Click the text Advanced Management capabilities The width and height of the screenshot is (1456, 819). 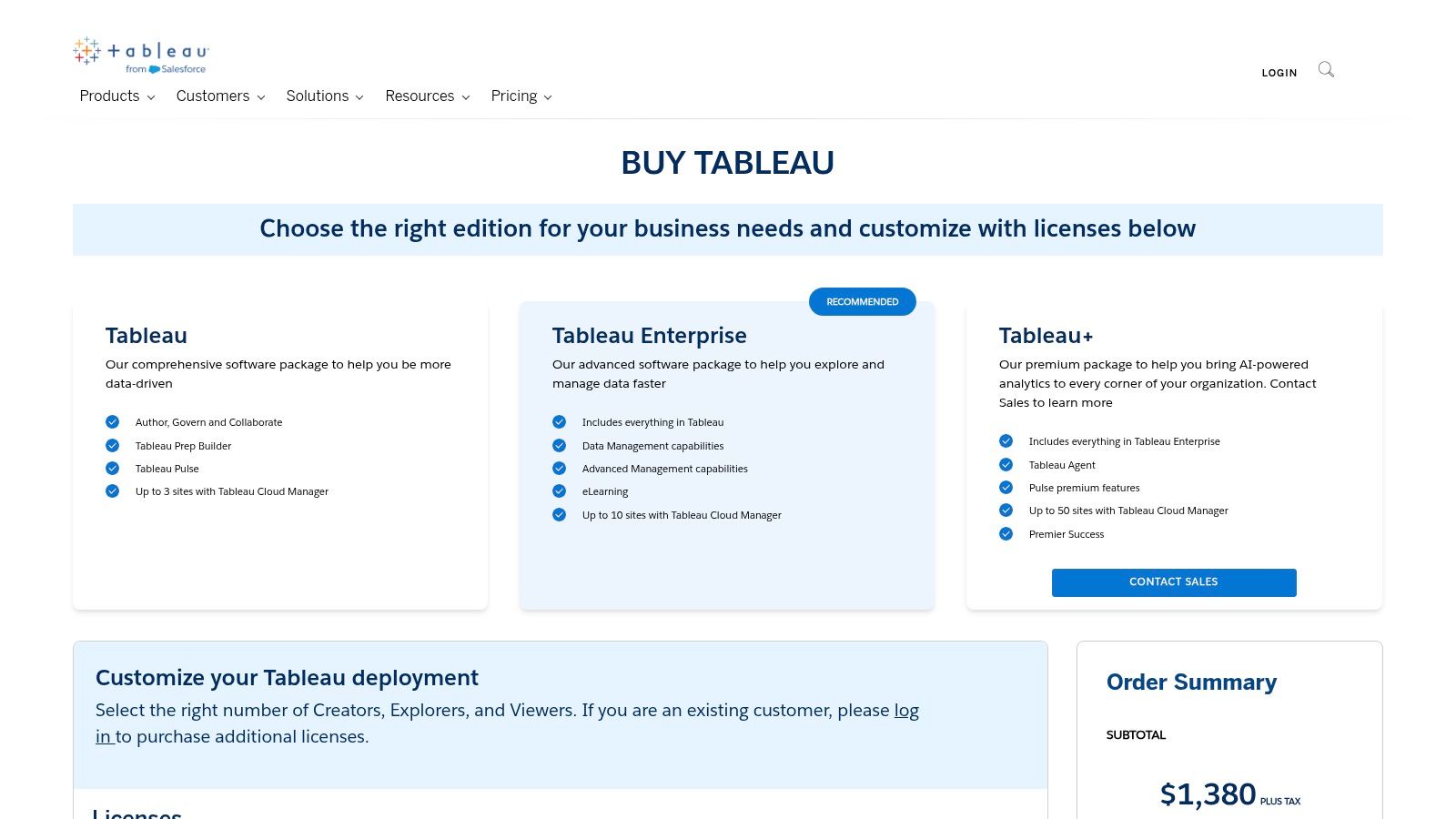click(x=665, y=469)
